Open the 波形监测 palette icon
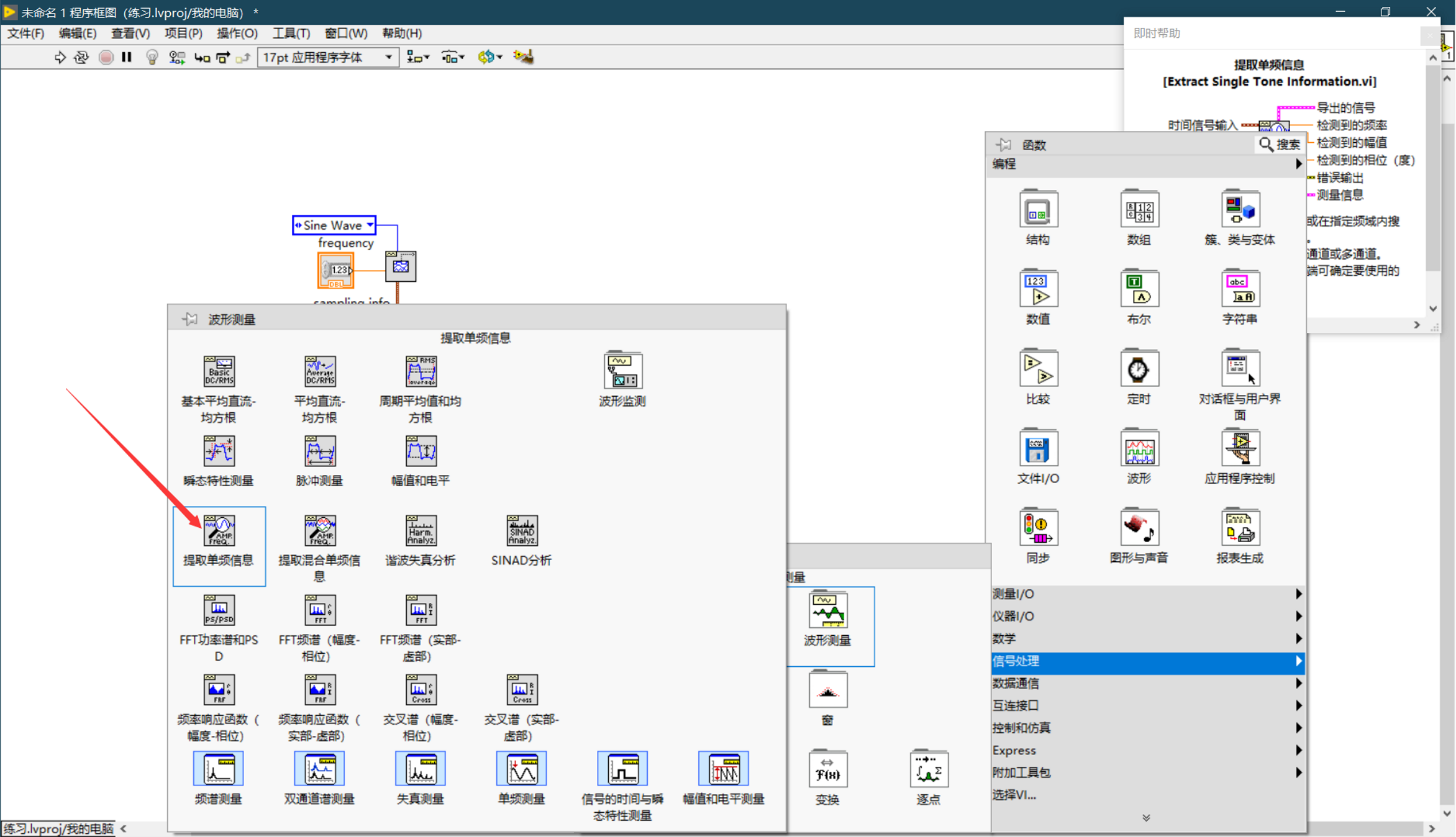Viewport: 1456px width, 837px height. click(622, 371)
